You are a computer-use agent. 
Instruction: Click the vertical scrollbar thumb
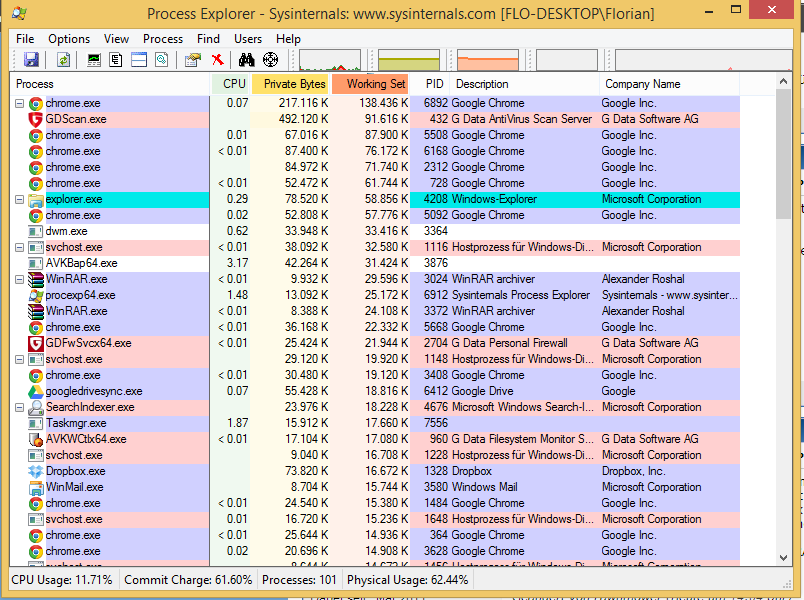pos(783,154)
